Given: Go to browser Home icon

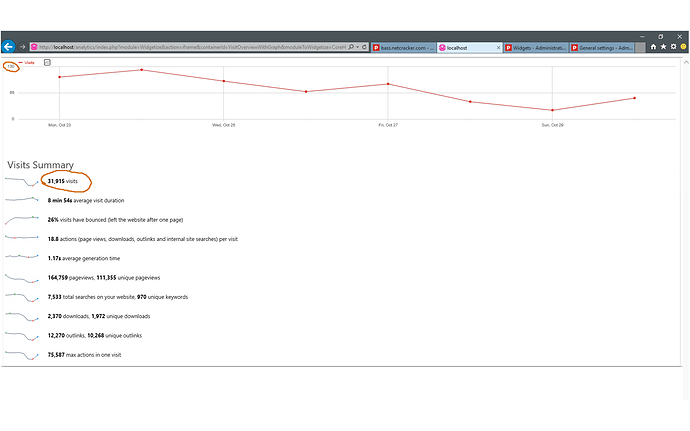Looking at the screenshot, I should [x=653, y=47].
